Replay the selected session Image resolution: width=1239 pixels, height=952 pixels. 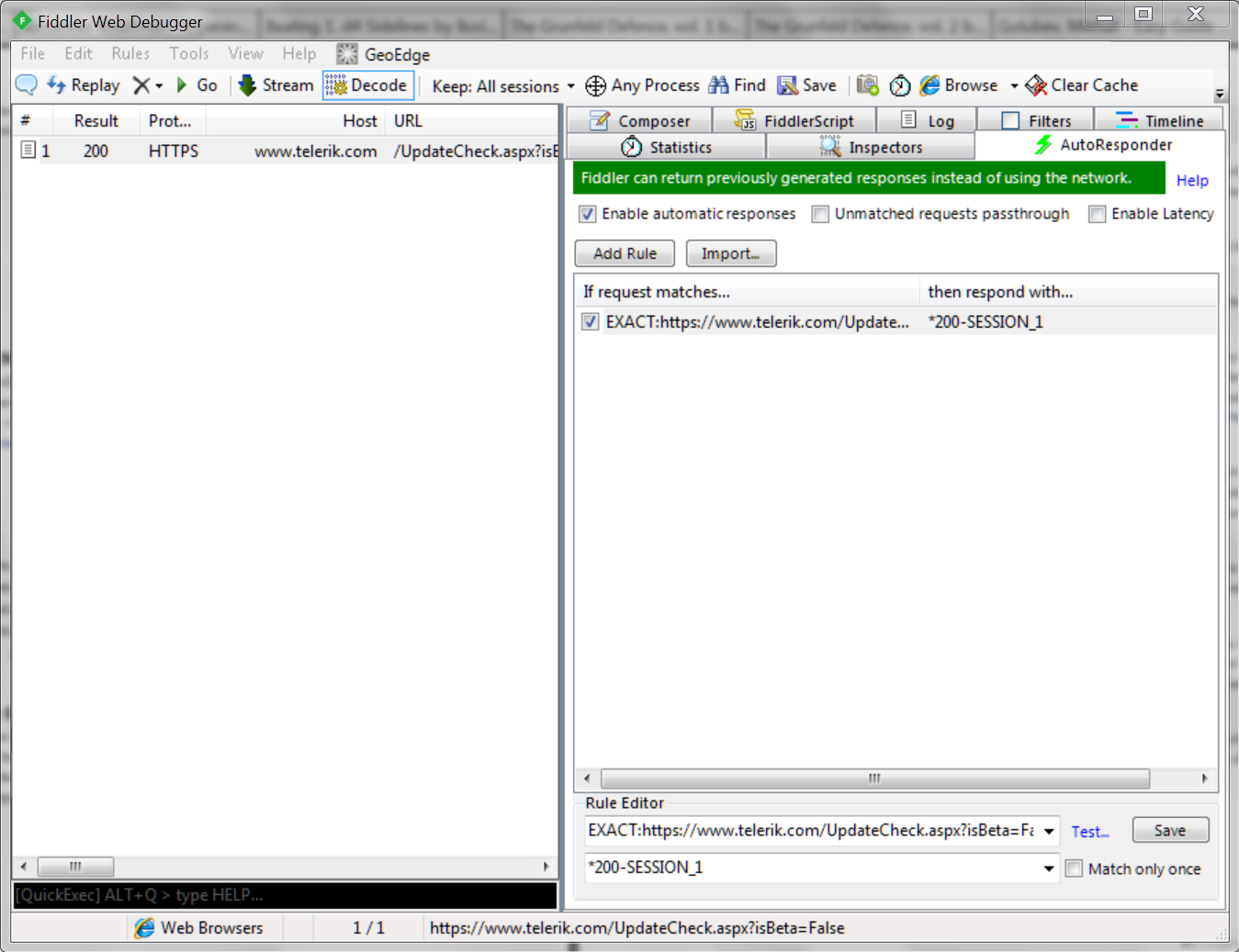click(x=84, y=85)
